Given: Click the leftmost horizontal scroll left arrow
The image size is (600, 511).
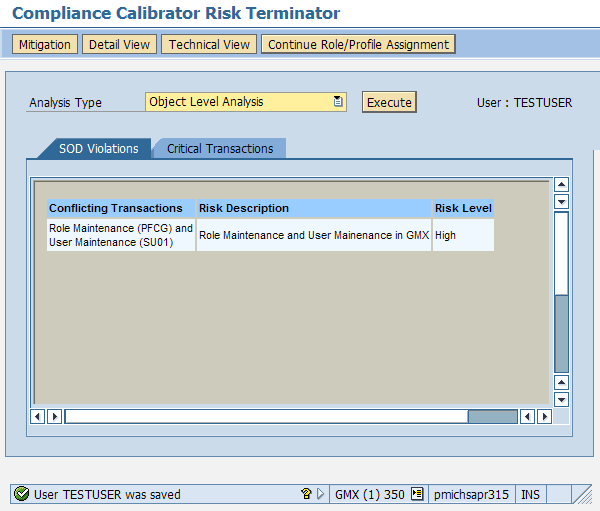Looking at the screenshot, I should click(39, 416).
